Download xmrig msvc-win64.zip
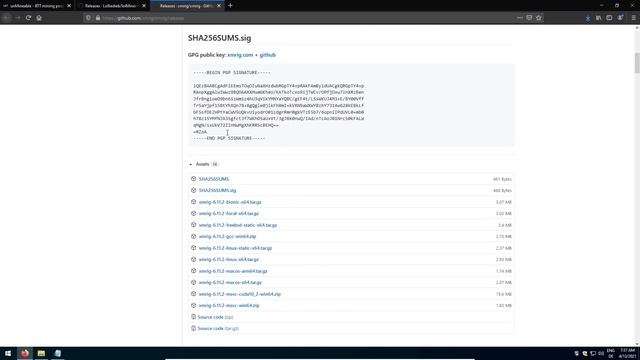This screenshot has width=640, height=360. 229,305
